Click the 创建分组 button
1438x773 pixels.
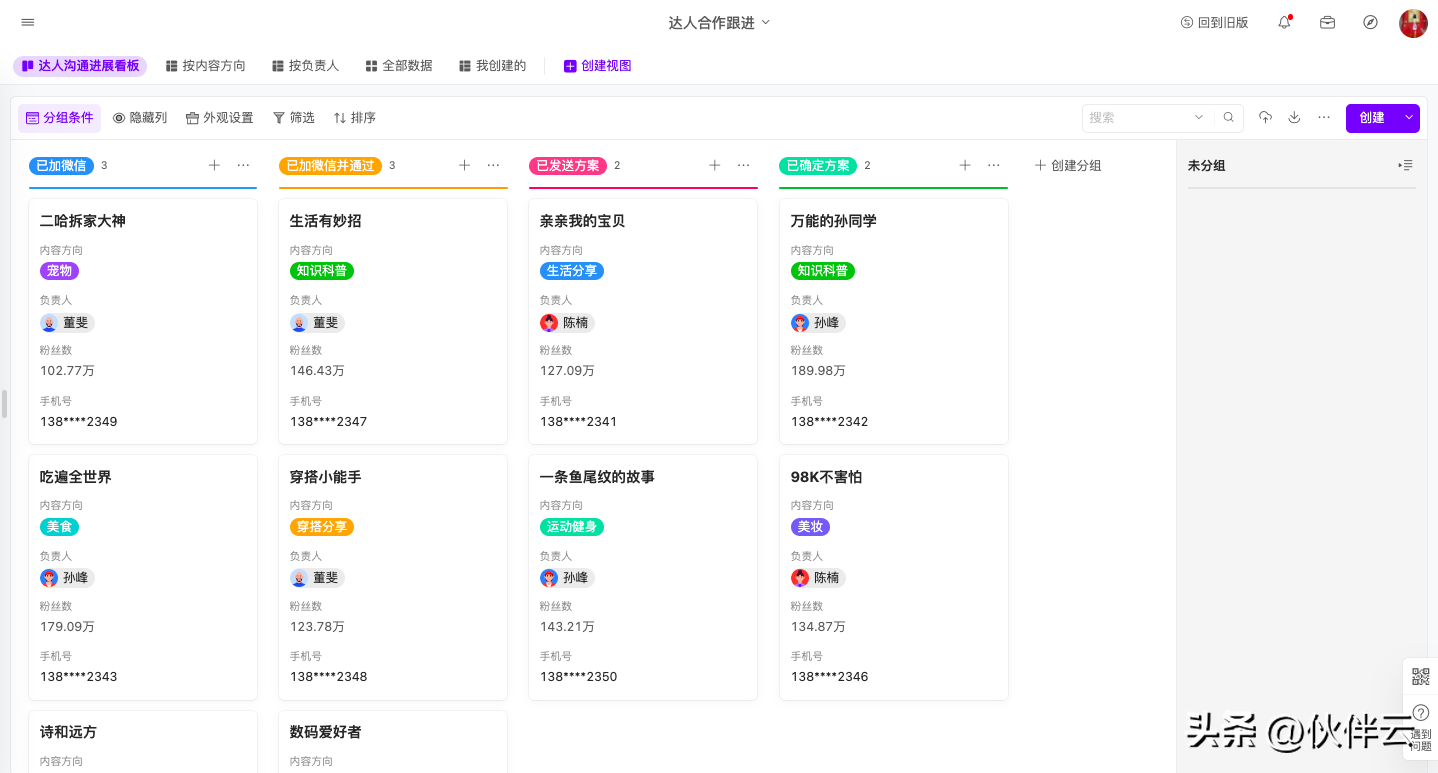(x=1067, y=166)
